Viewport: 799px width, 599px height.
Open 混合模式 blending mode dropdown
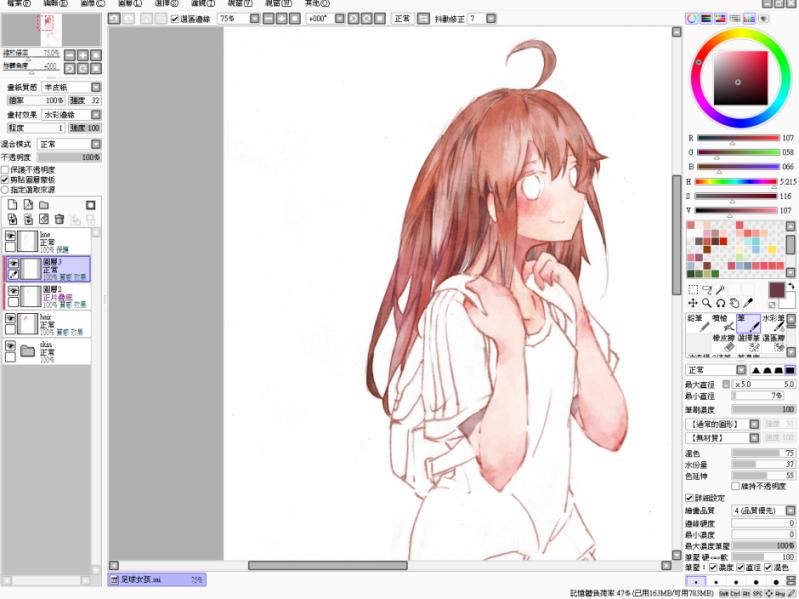(x=96, y=144)
